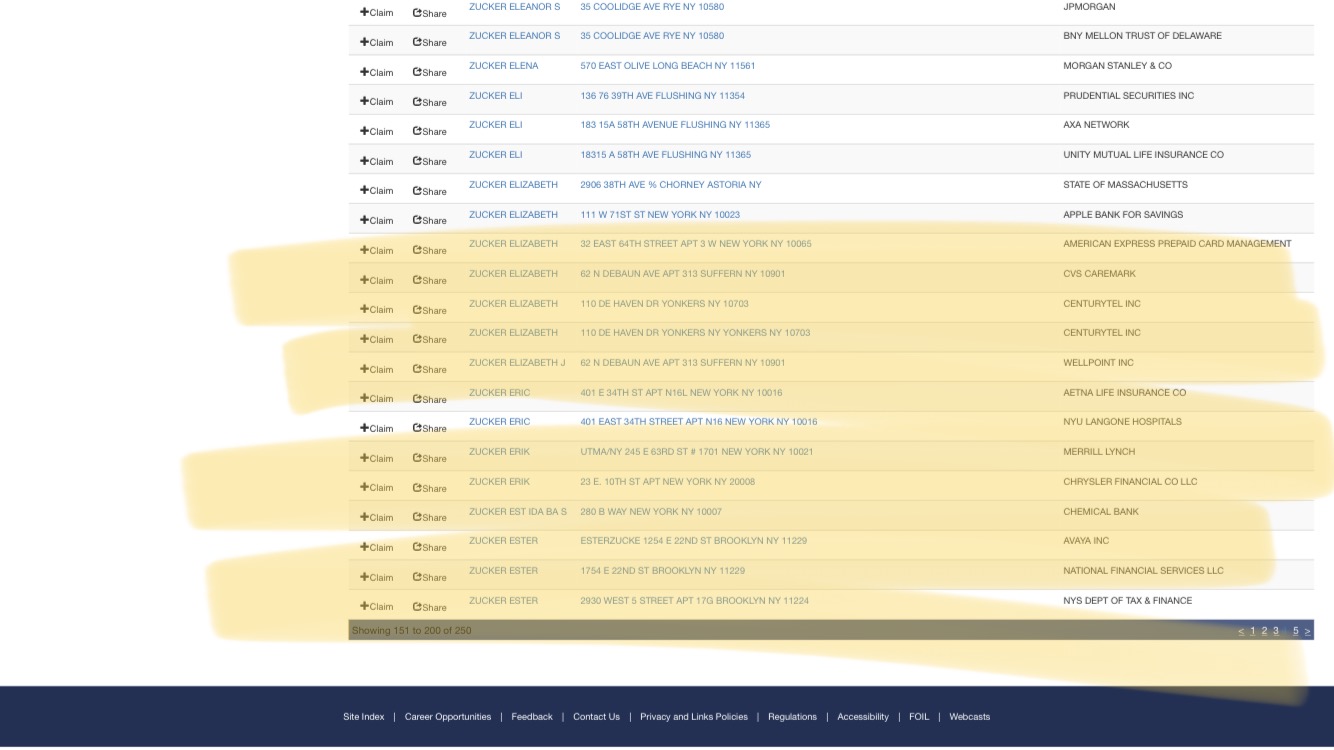Go to results page 3
This screenshot has height=750, width=1334.
[1276, 631]
